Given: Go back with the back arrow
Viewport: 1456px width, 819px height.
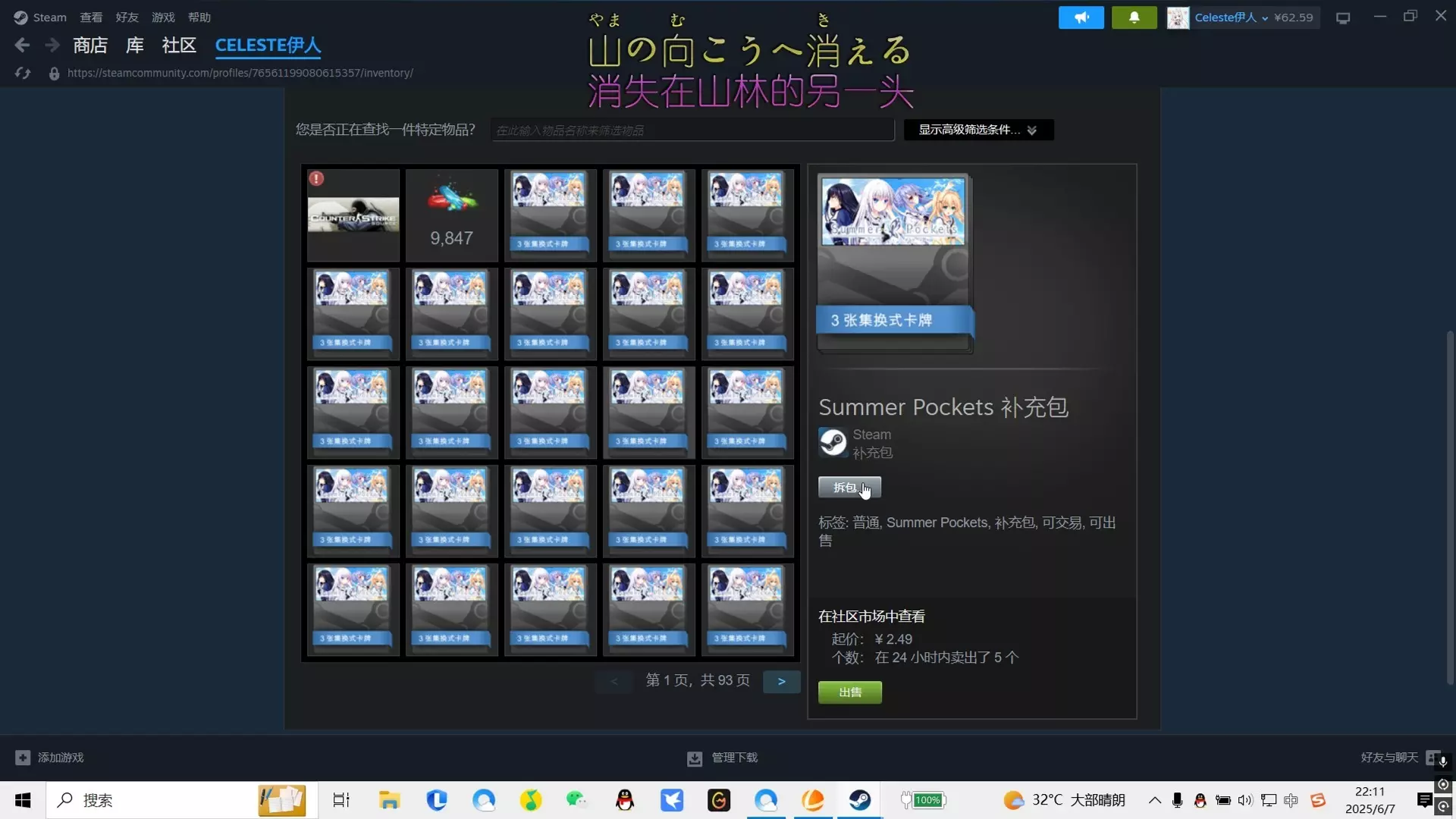Looking at the screenshot, I should pos(22,45).
